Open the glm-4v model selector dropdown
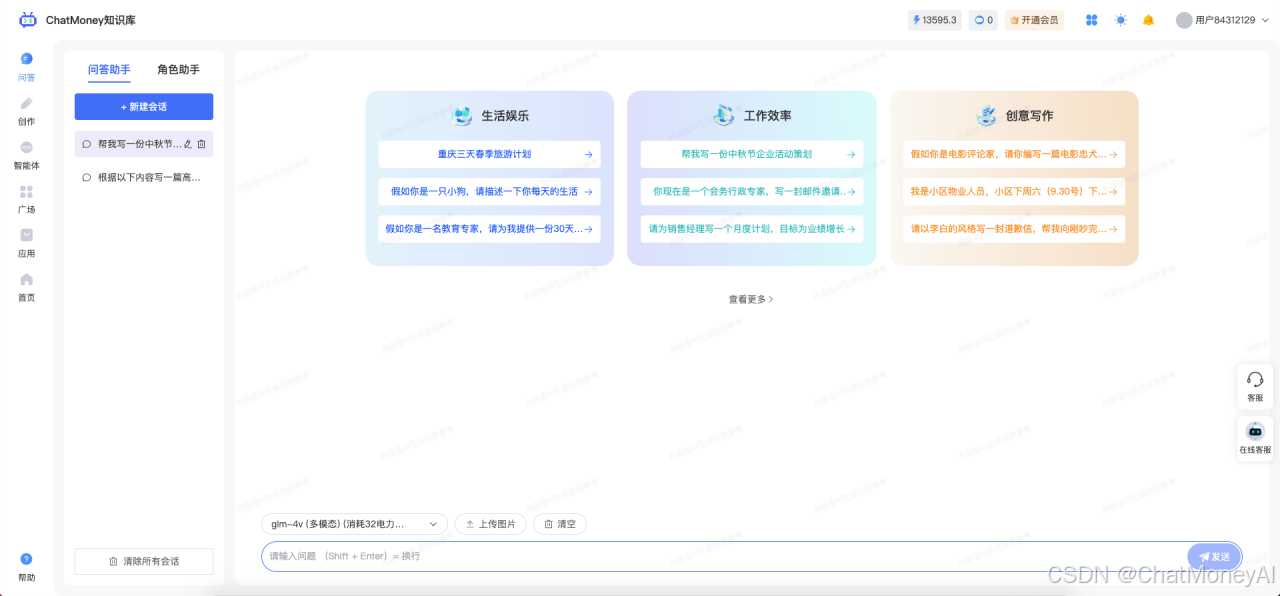 pyautogui.click(x=353, y=523)
